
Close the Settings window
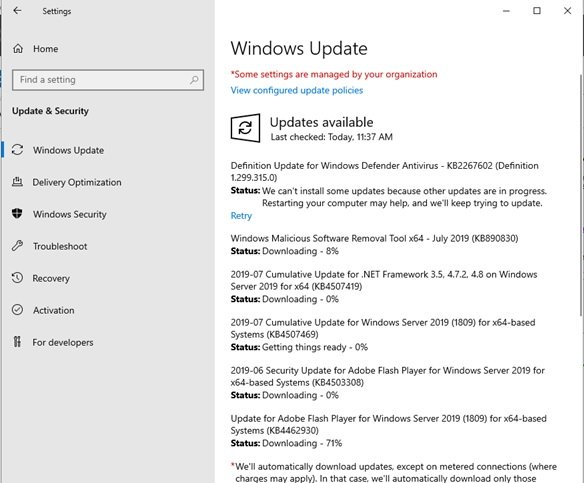[x=567, y=11]
